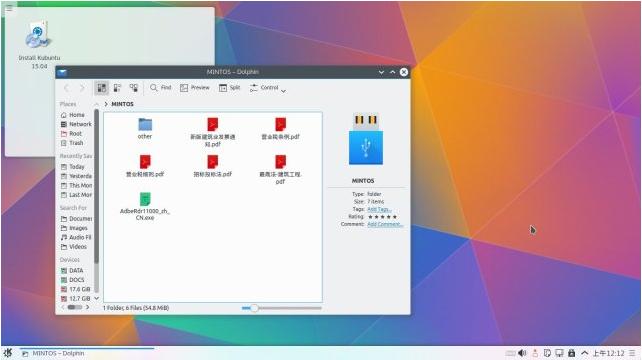Open the clipboard tray icon
The width and height of the screenshot is (642, 360).
click(x=547, y=353)
